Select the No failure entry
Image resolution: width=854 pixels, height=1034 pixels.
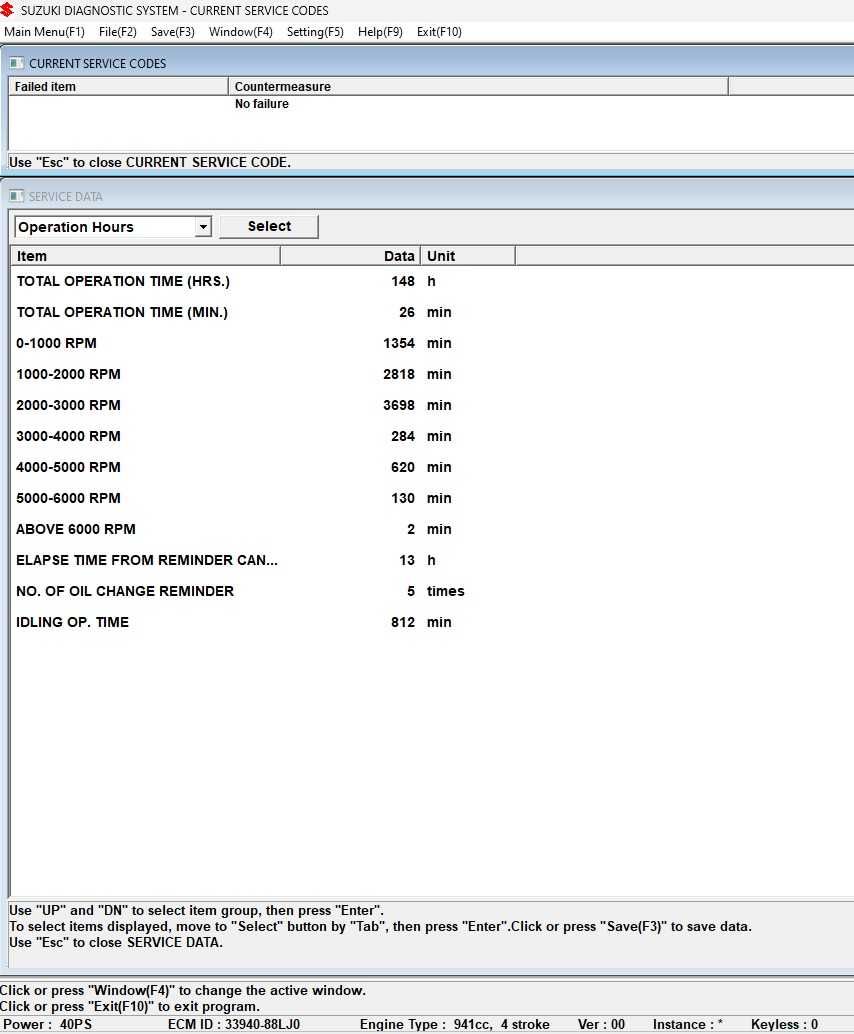[262, 104]
